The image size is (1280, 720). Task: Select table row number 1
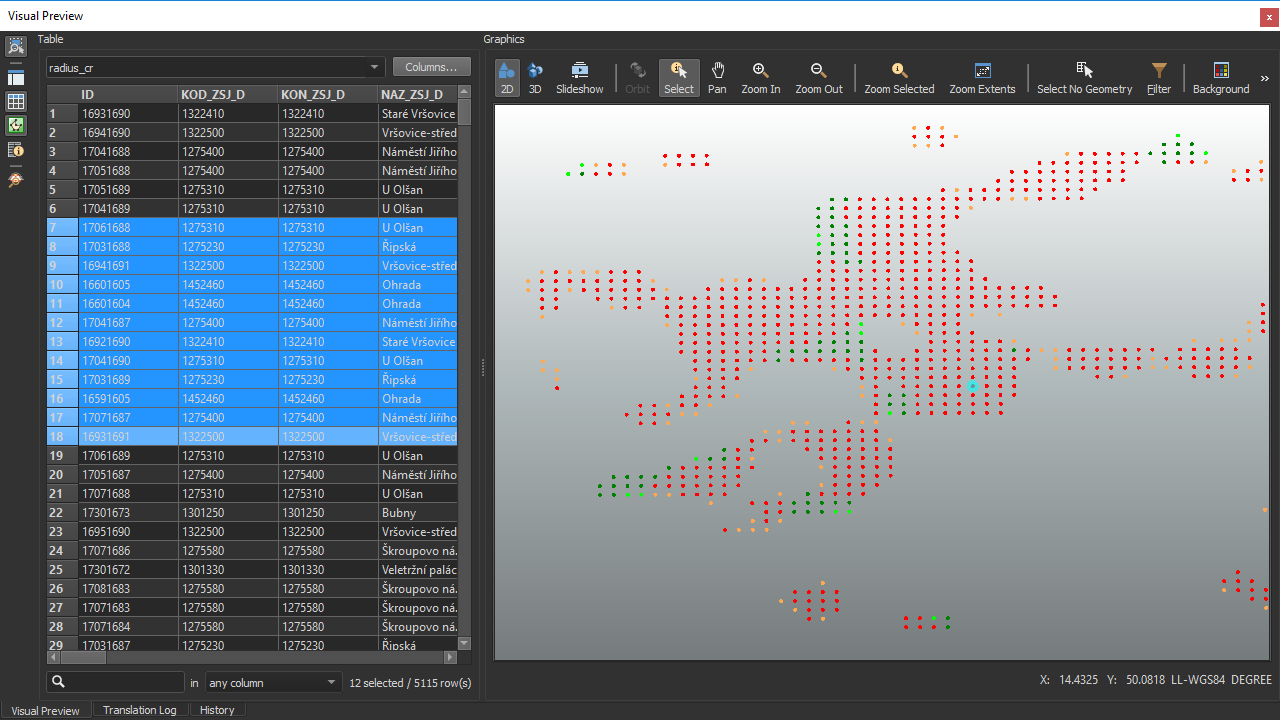[x=62, y=114]
